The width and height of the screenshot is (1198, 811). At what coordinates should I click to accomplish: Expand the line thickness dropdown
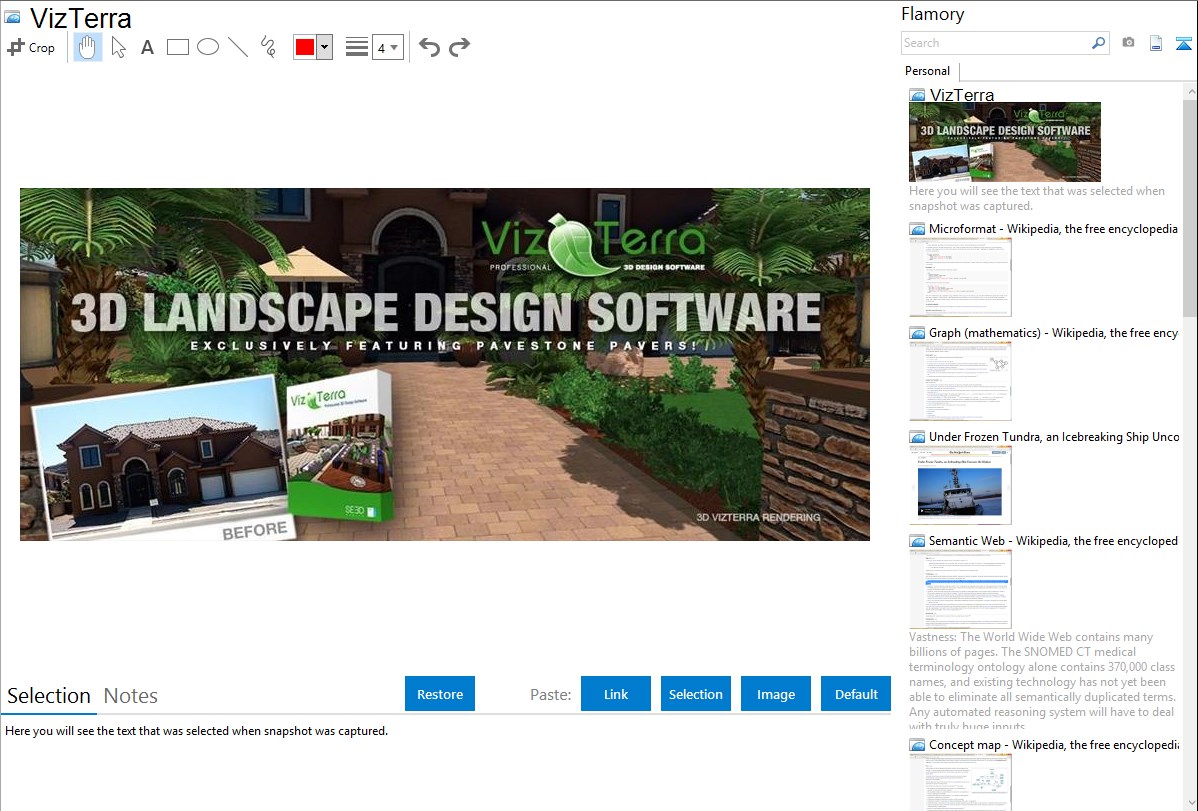[x=387, y=47]
